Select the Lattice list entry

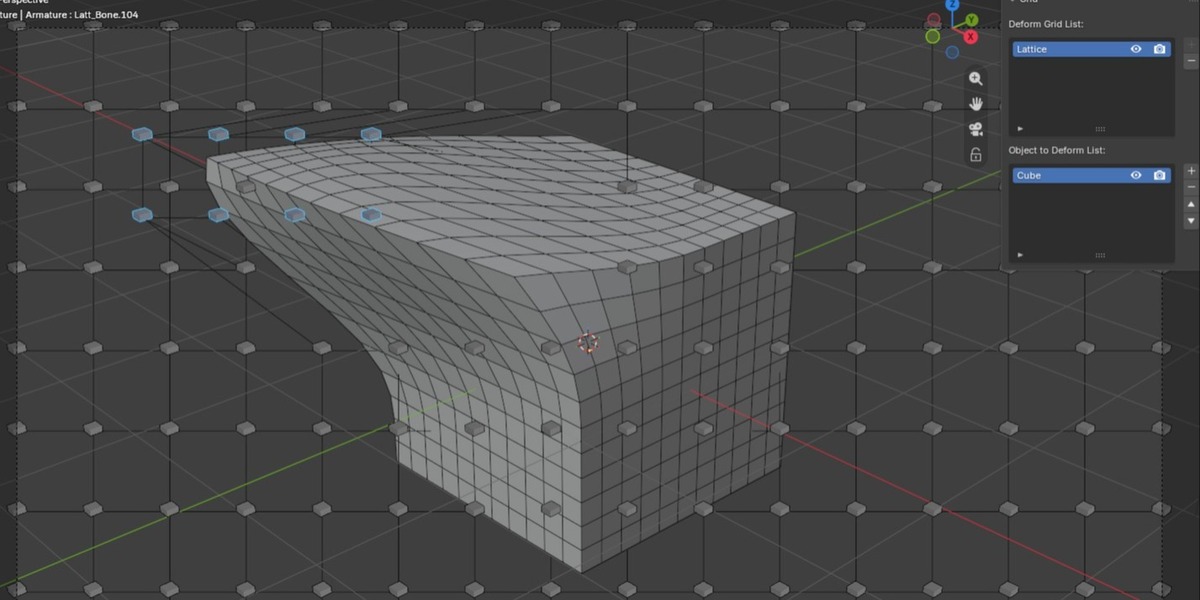[x=1091, y=49]
